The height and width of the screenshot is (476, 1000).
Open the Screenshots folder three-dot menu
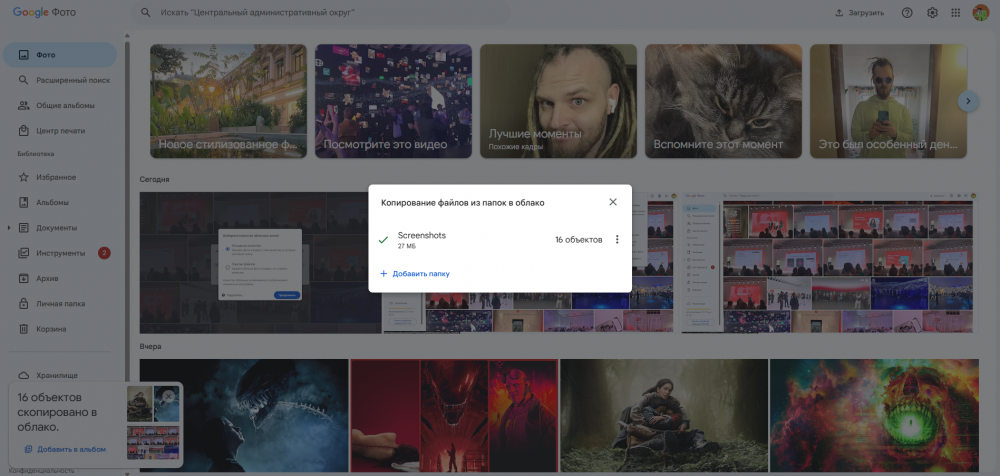tap(617, 240)
